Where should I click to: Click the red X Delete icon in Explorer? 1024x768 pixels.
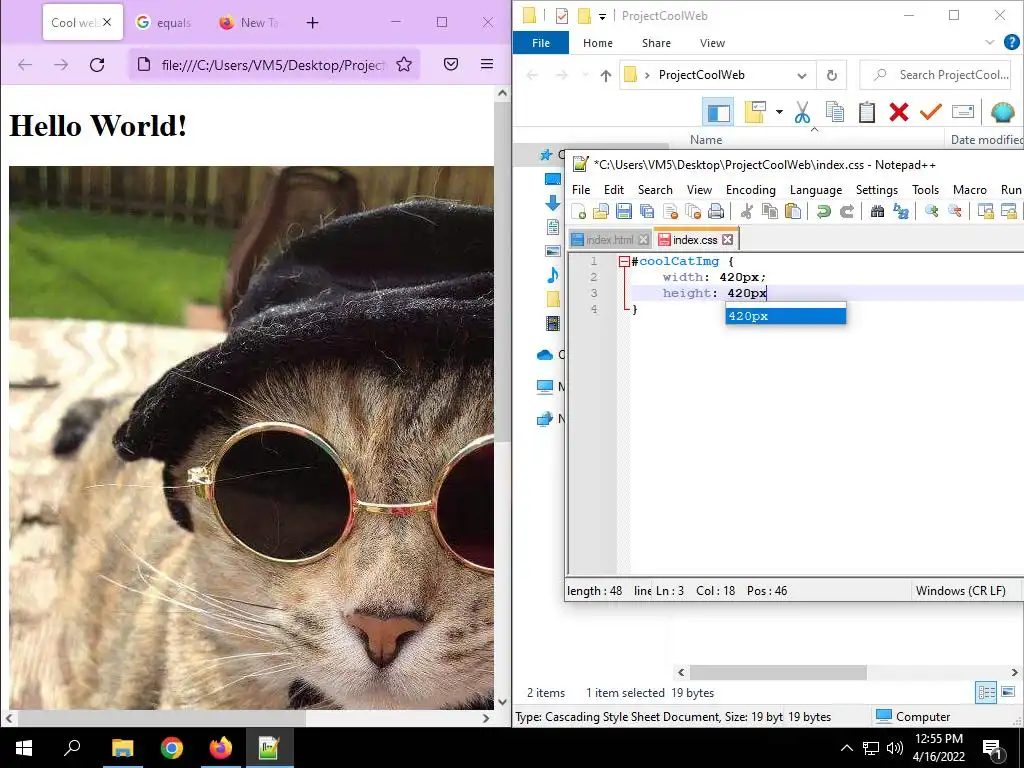coord(899,112)
